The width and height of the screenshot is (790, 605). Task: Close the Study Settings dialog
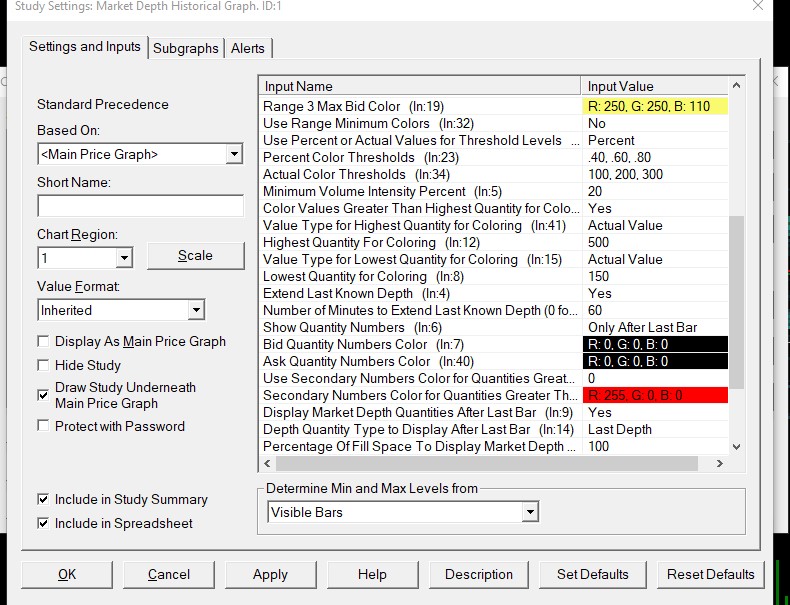tap(758, 6)
